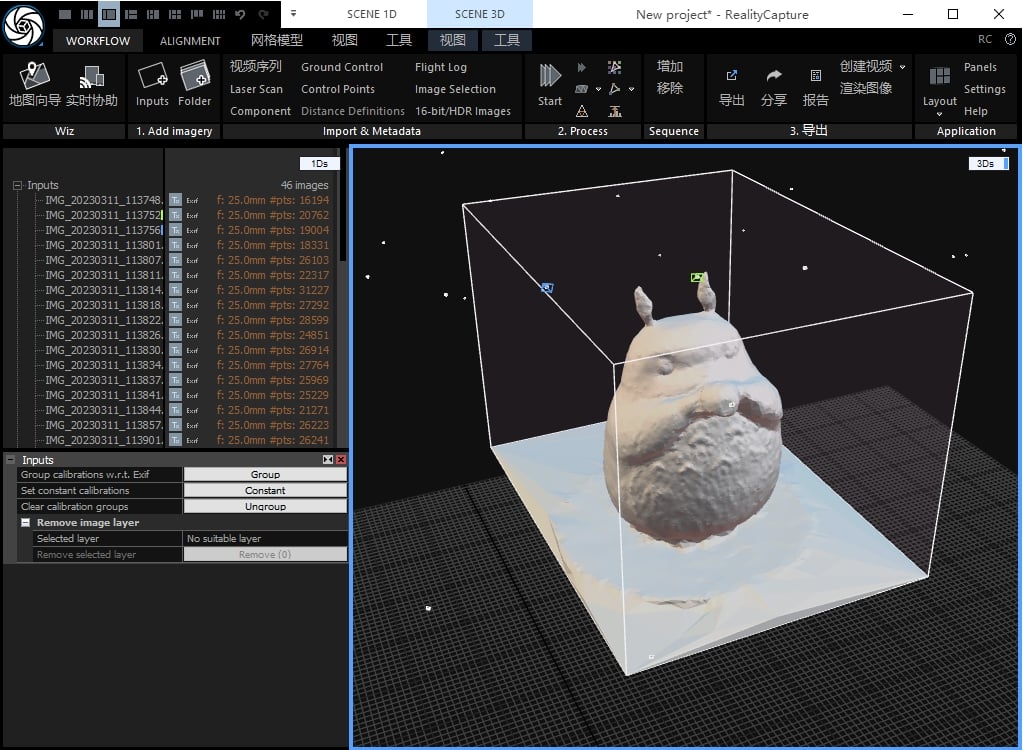Click the blue camera marker in 3D view
This screenshot has height=750, width=1023.
point(547,287)
